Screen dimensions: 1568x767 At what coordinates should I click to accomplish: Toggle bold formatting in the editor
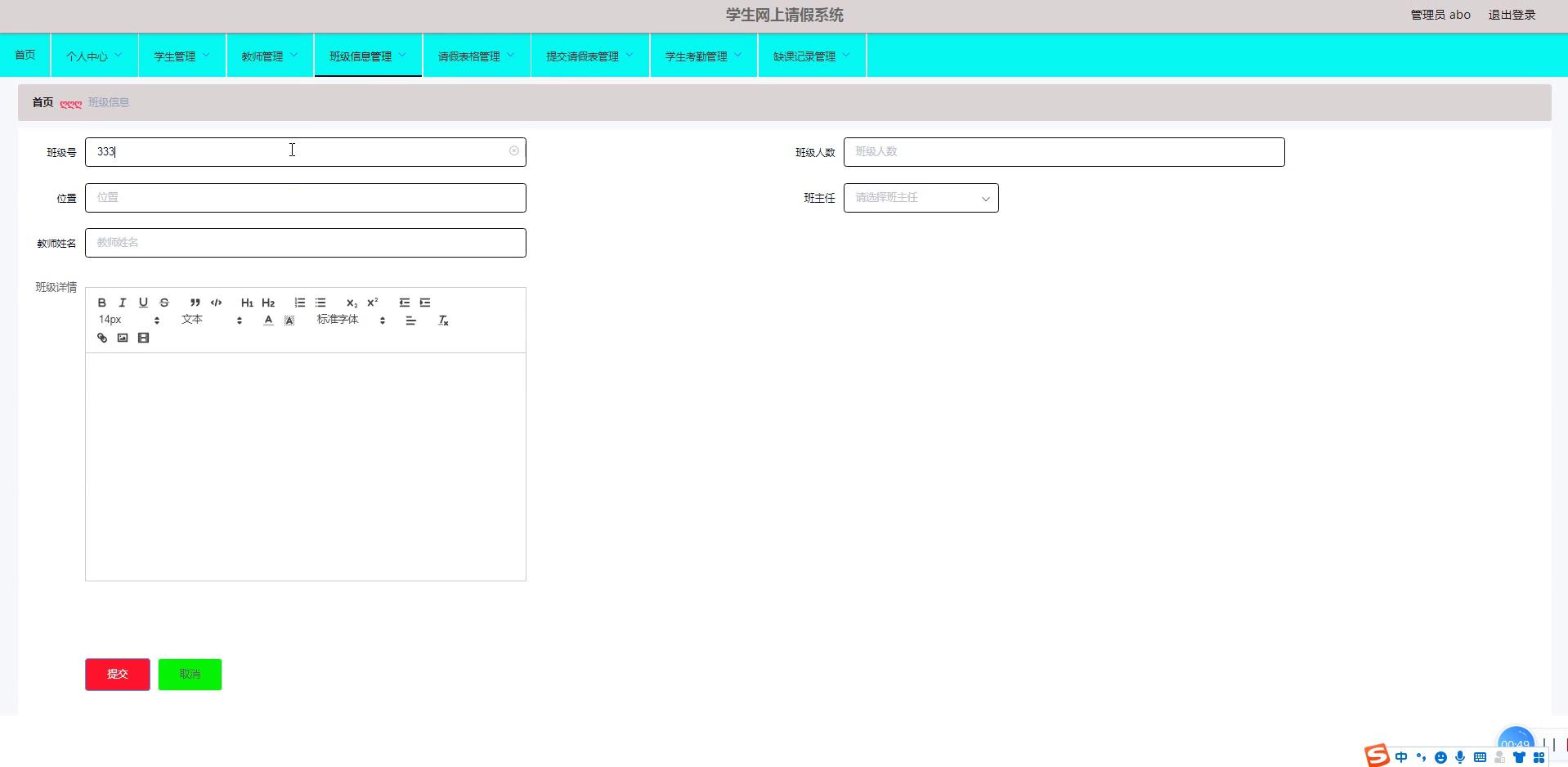[102, 303]
